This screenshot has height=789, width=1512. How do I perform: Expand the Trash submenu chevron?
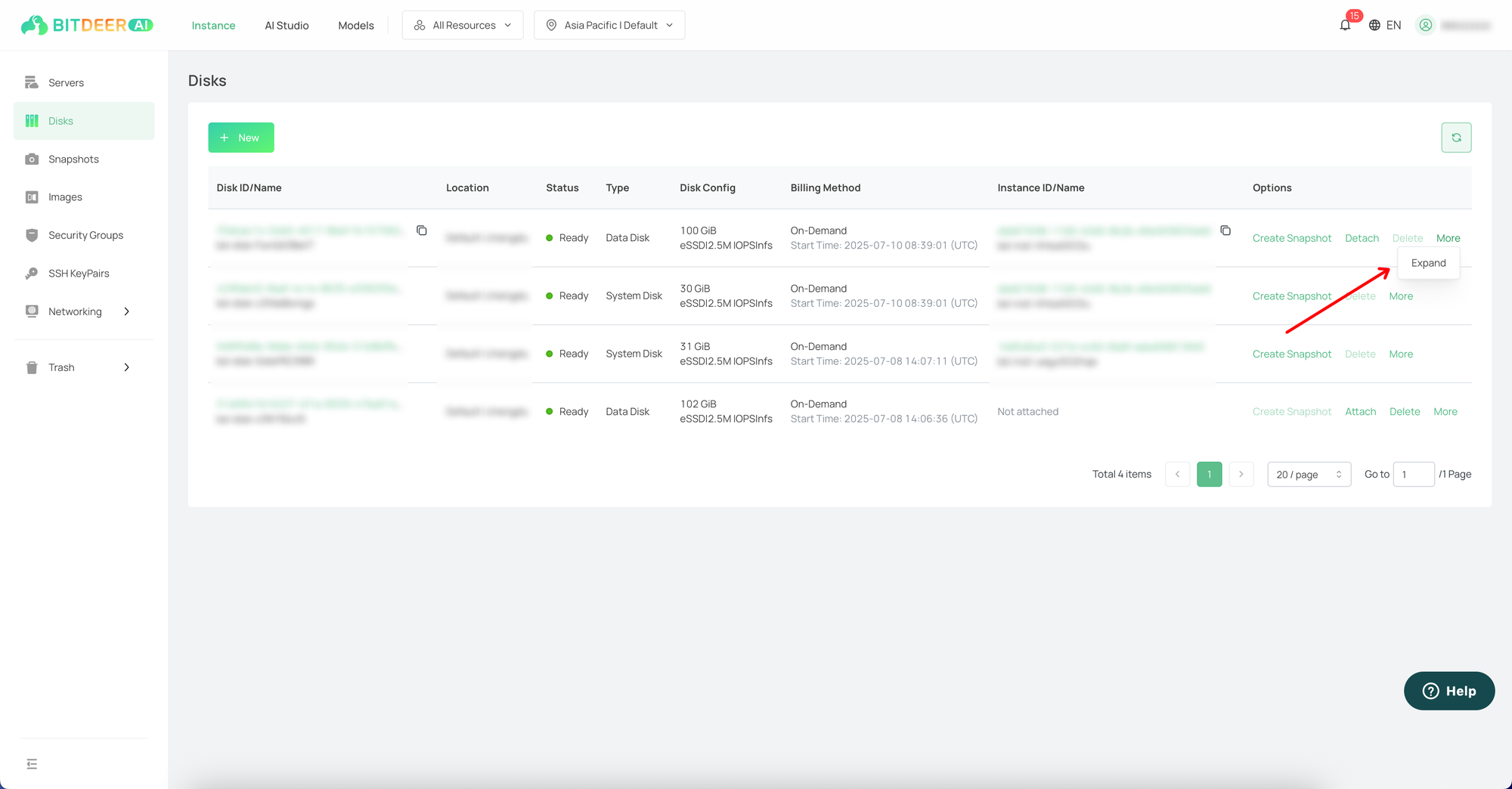click(126, 367)
